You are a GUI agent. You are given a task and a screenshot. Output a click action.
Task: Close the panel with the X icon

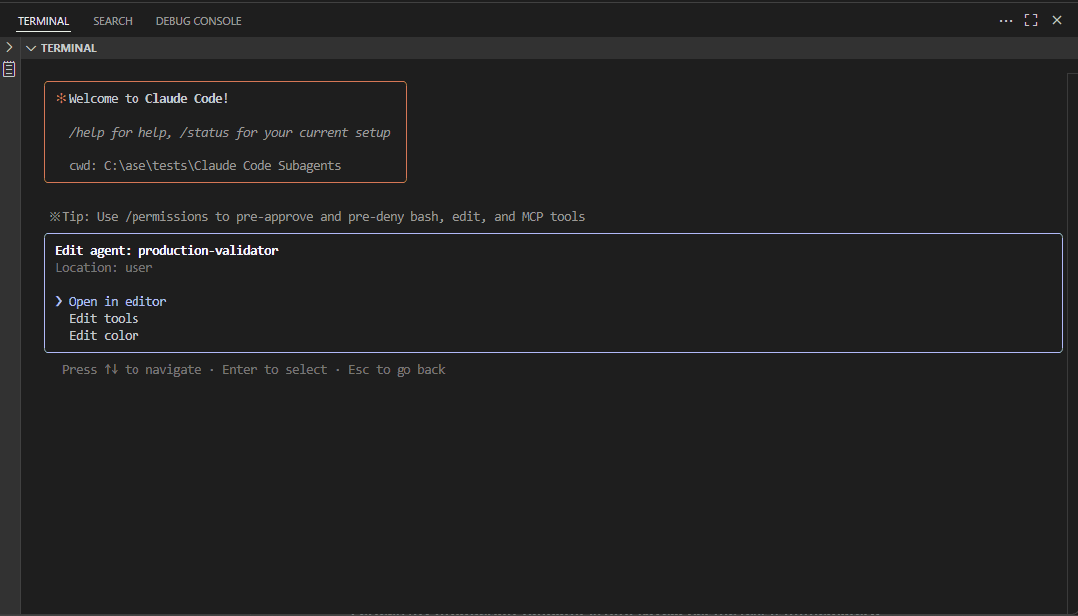pos(1057,20)
